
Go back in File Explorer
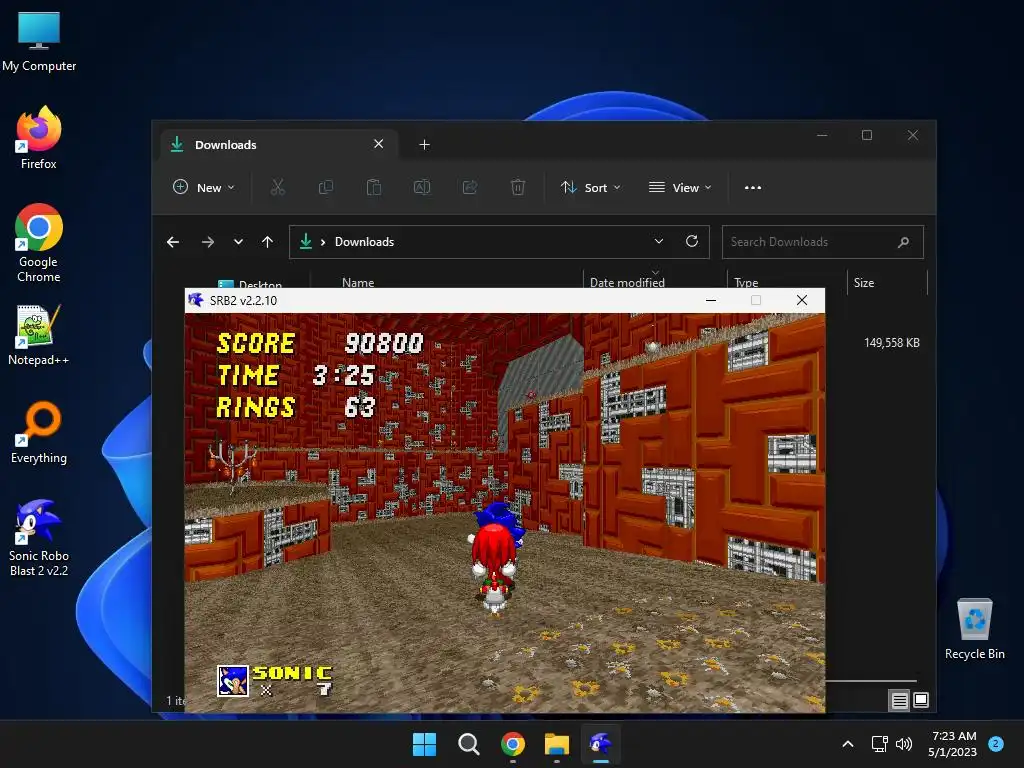(173, 242)
